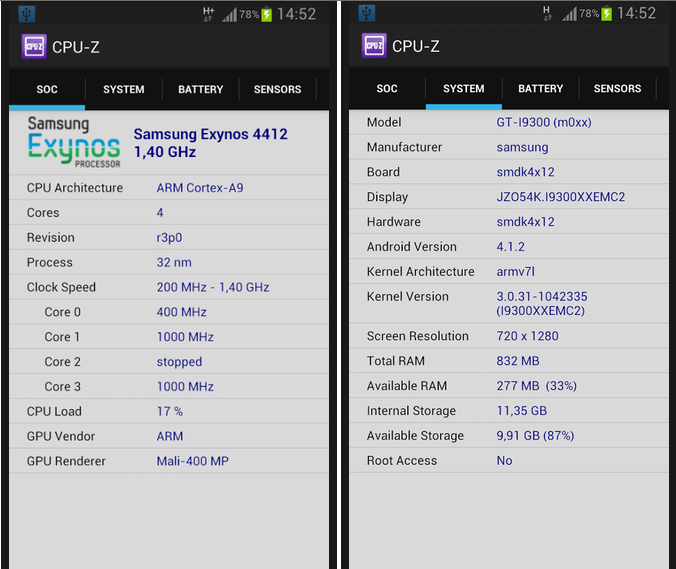Select the Kernel Architecture 'armv7l'
676x569 pixels.
point(516,272)
